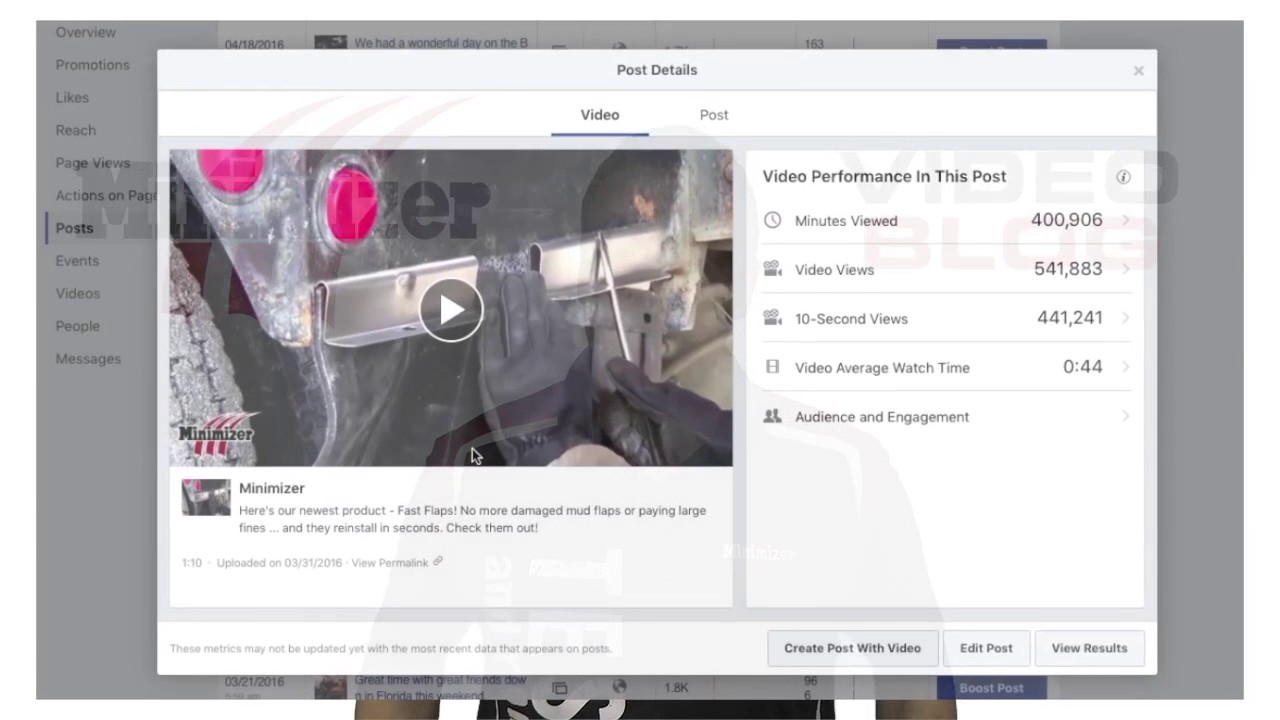Play the Fast Flaps video
The width and height of the screenshot is (1280, 720).
[451, 310]
